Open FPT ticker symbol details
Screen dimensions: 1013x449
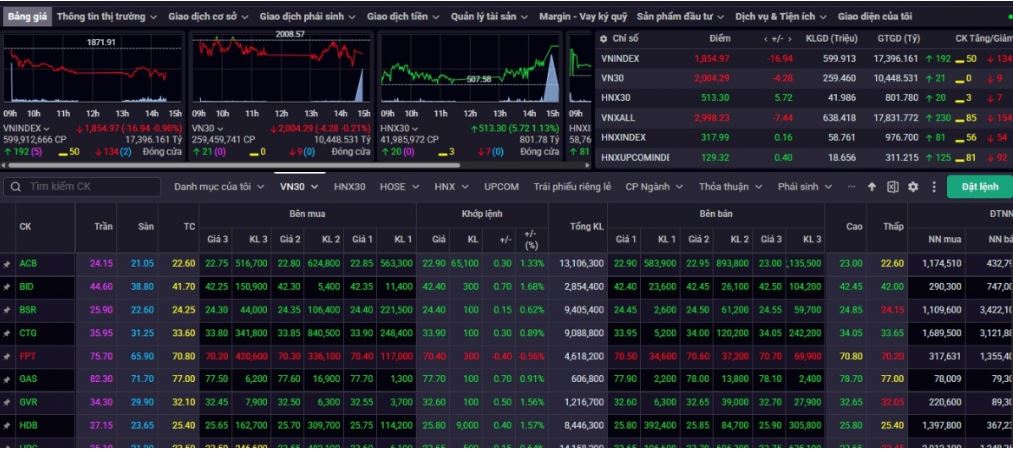tap(28, 356)
